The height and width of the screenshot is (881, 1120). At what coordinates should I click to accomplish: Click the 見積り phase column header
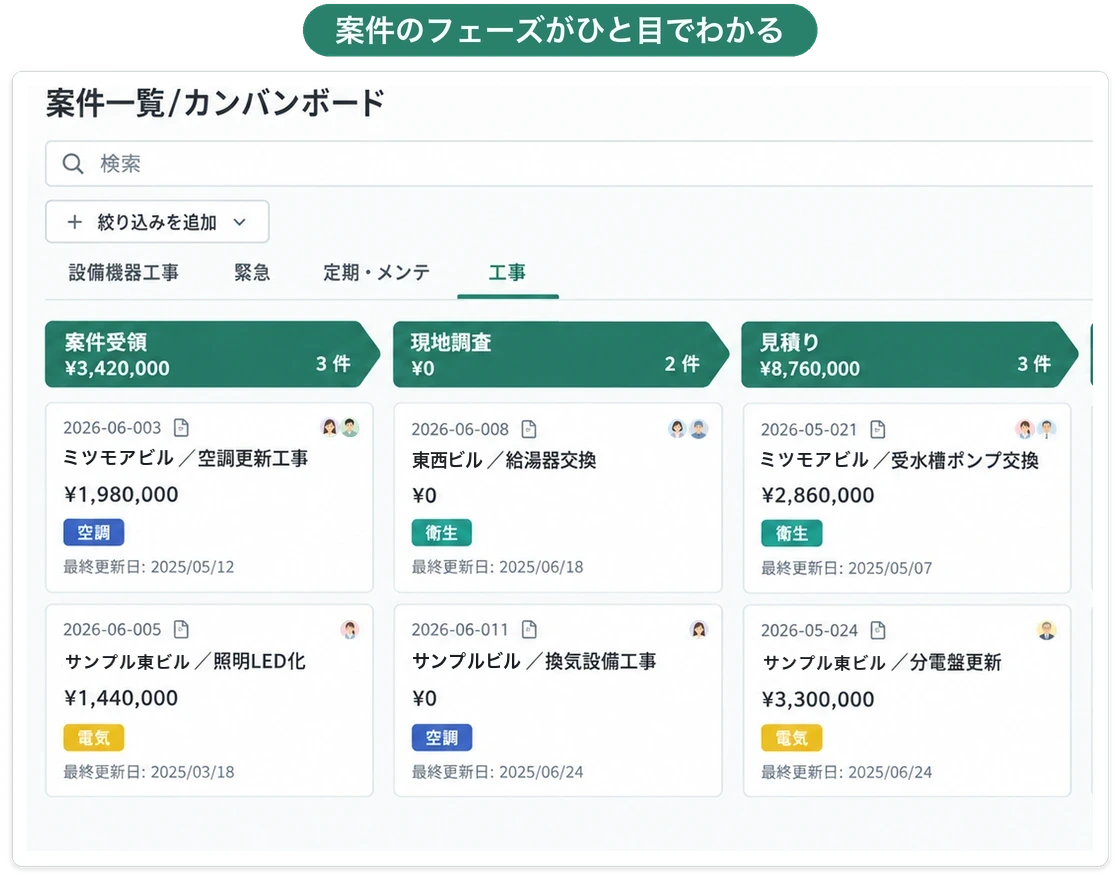coord(909,354)
